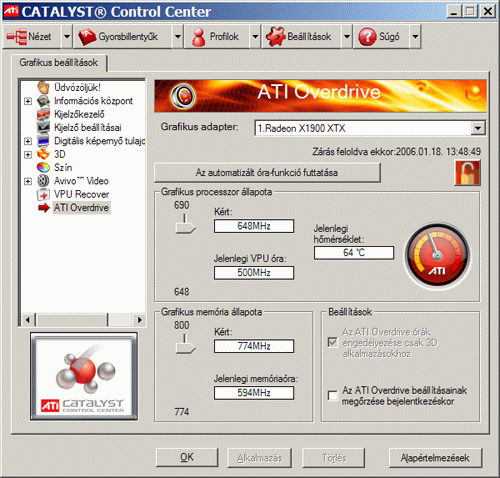Click the Információs központ icon
Screen dimensions: 500x478
coord(43,101)
